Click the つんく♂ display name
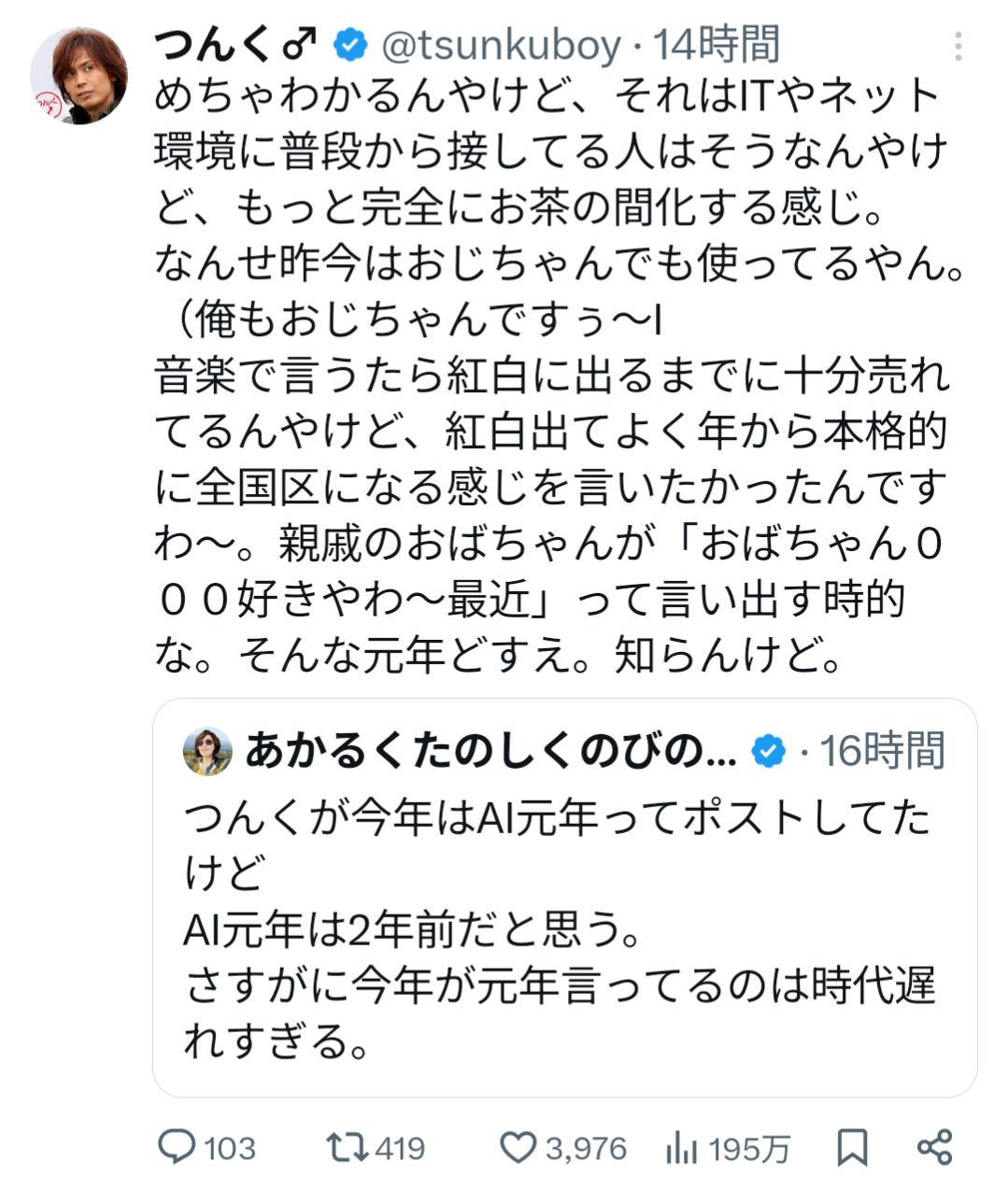Viewport: 1008px width, 1190px height. [x=234, y=44]
